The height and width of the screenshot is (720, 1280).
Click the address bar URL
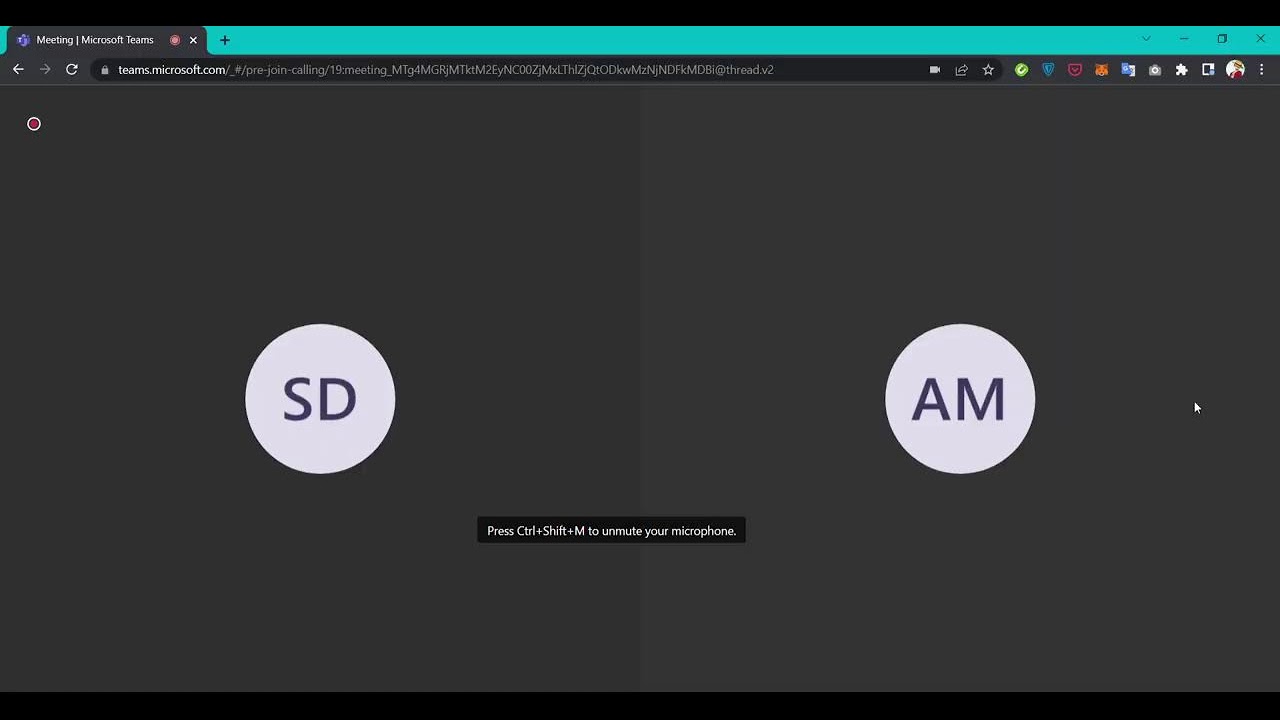point(445,70)
